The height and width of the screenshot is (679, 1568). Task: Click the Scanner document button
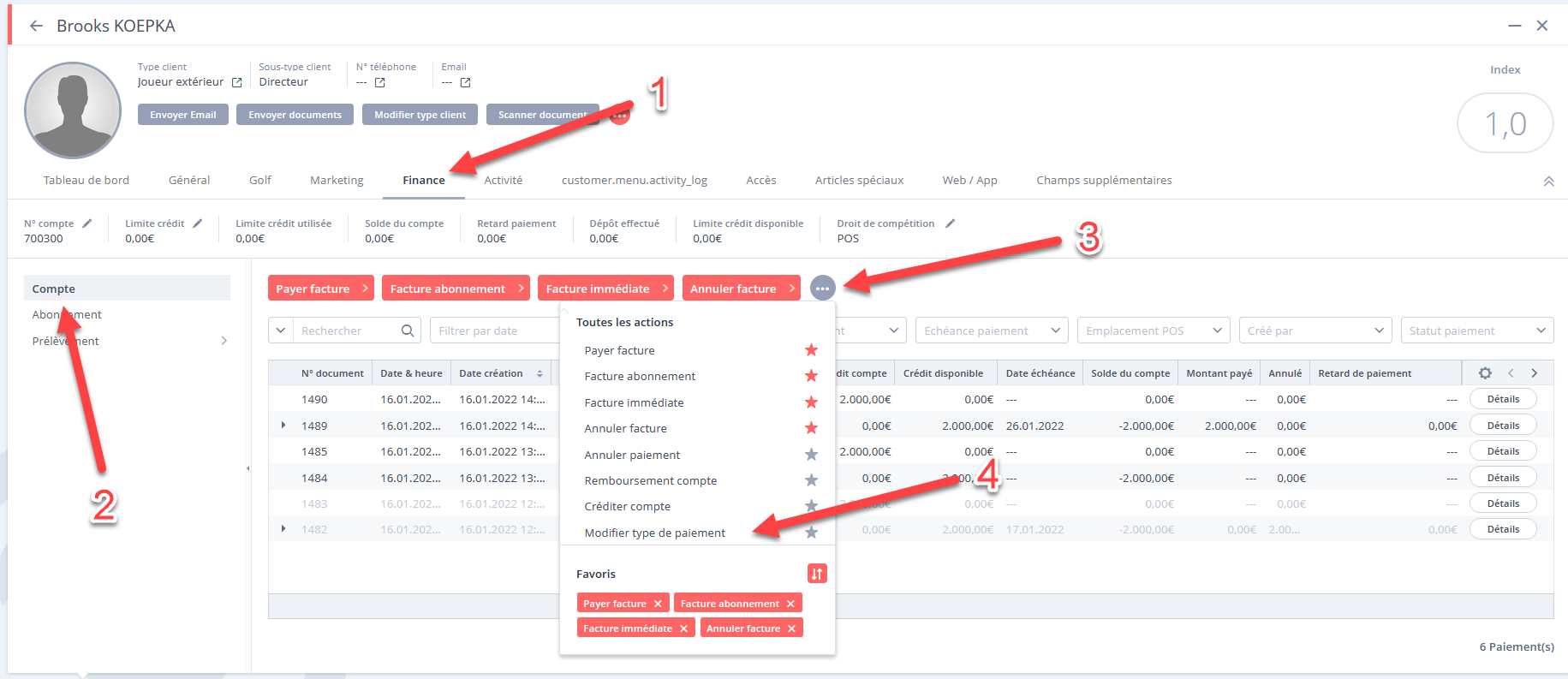pyautogui.click(x=543, y=115)
